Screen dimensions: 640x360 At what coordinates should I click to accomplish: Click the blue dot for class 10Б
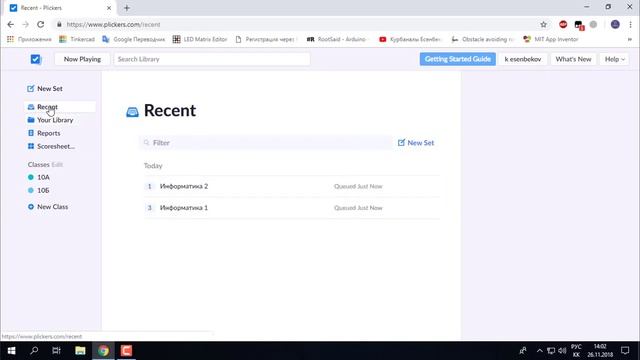point(31,190)
